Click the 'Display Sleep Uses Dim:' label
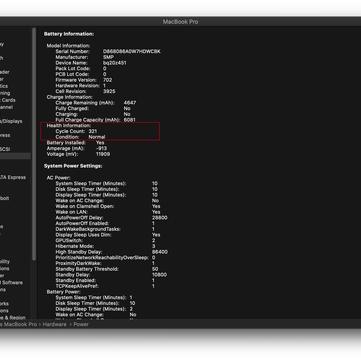This screenshot has height=361, width=361. click(83, 235)
